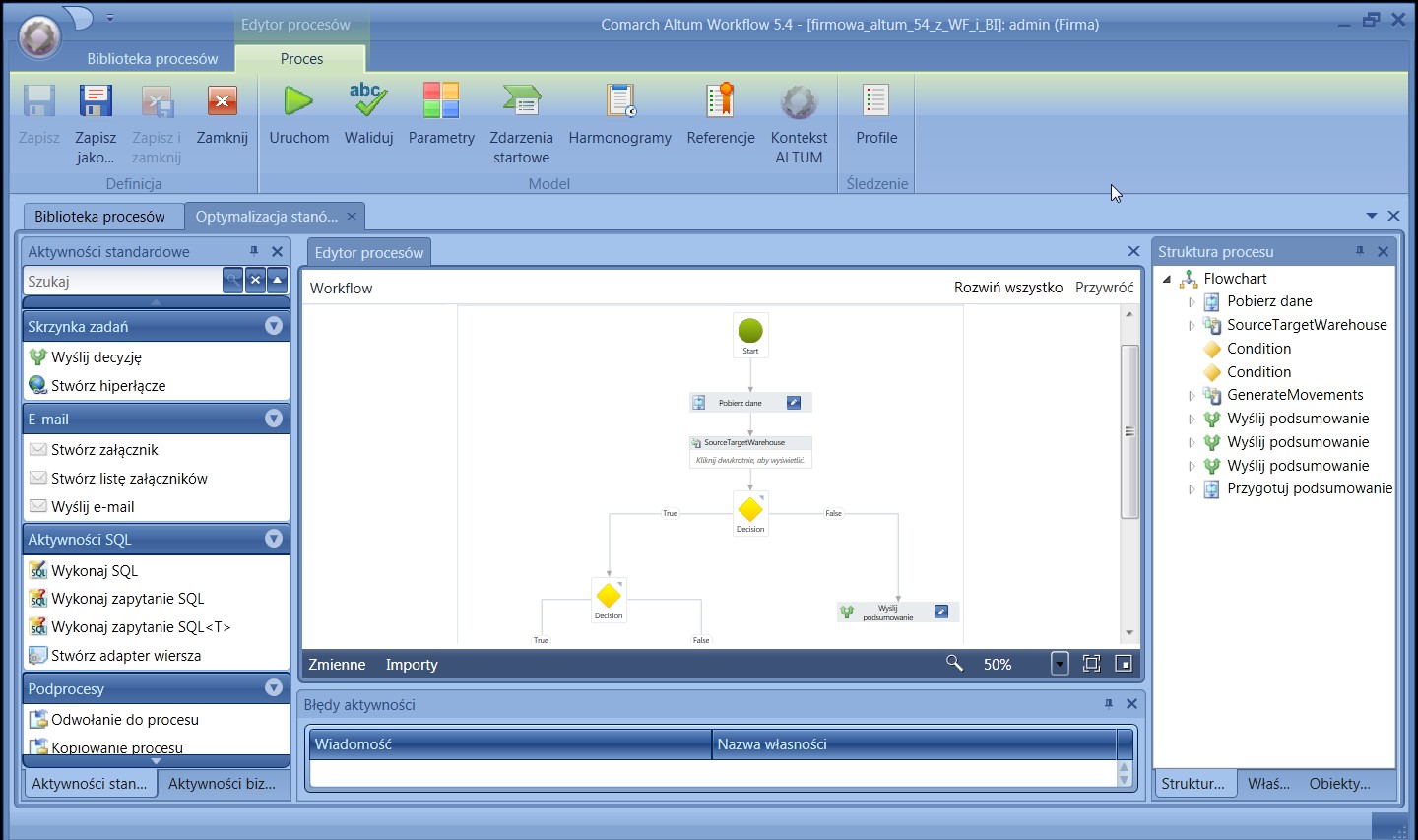The height and width of the screenshot is (840, 1418).
Task: Open Profile tracking
Action: point(876,100)
